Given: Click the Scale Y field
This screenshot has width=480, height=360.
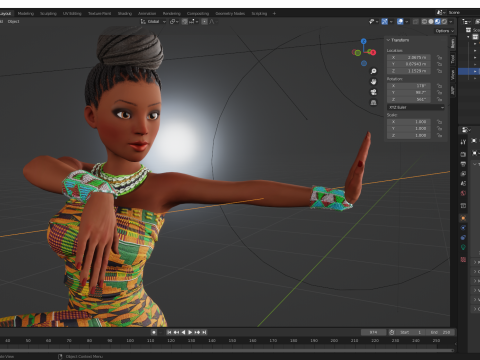Looking at the screenshot, I should (x=409, y=128).
